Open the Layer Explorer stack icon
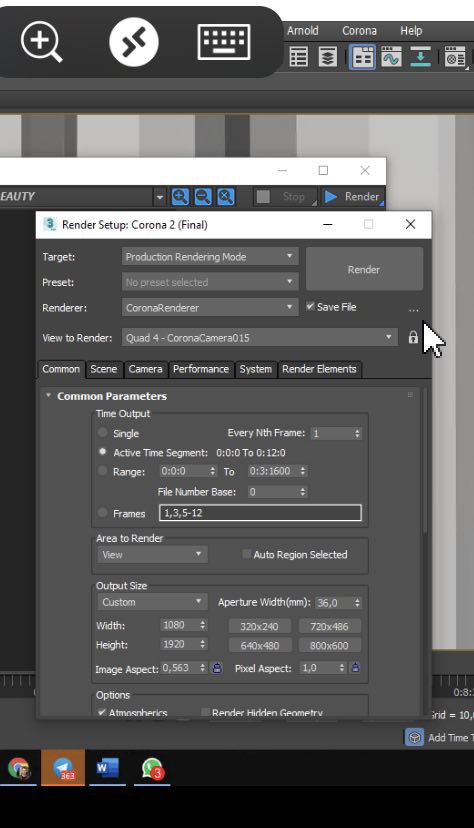474x828 pixels. tap(327, 57)
